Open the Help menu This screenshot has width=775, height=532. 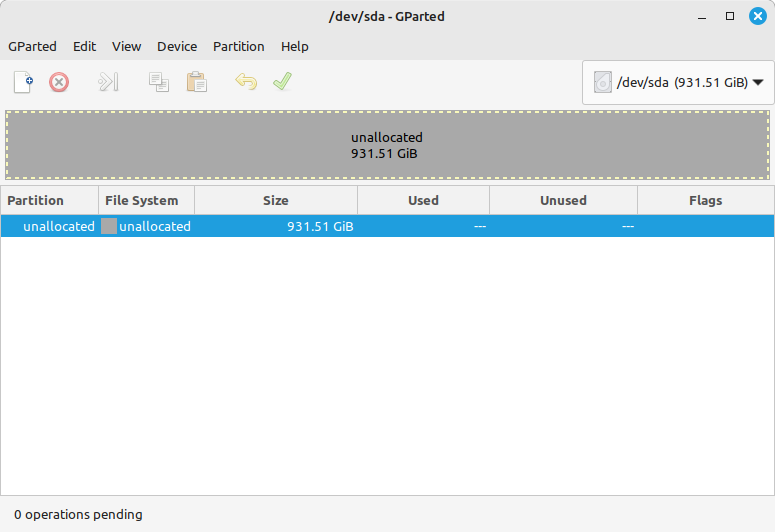[295, 46]
